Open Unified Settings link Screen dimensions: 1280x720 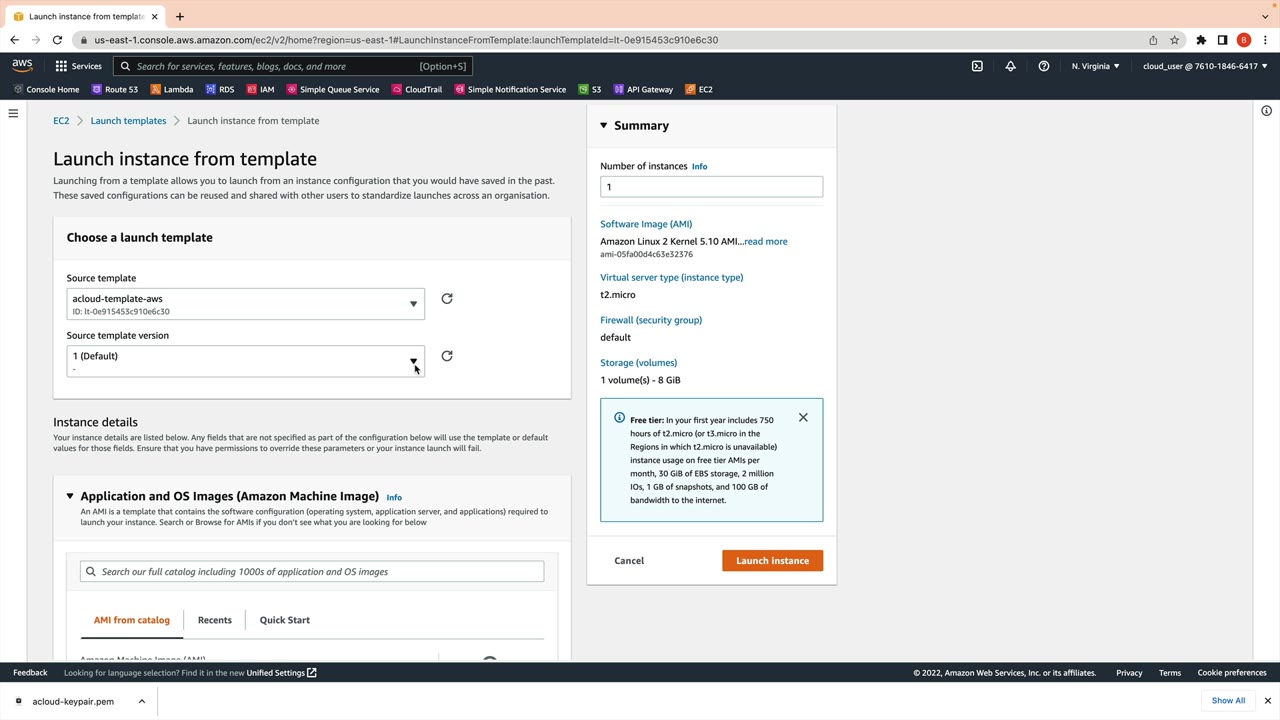(282, 673)
